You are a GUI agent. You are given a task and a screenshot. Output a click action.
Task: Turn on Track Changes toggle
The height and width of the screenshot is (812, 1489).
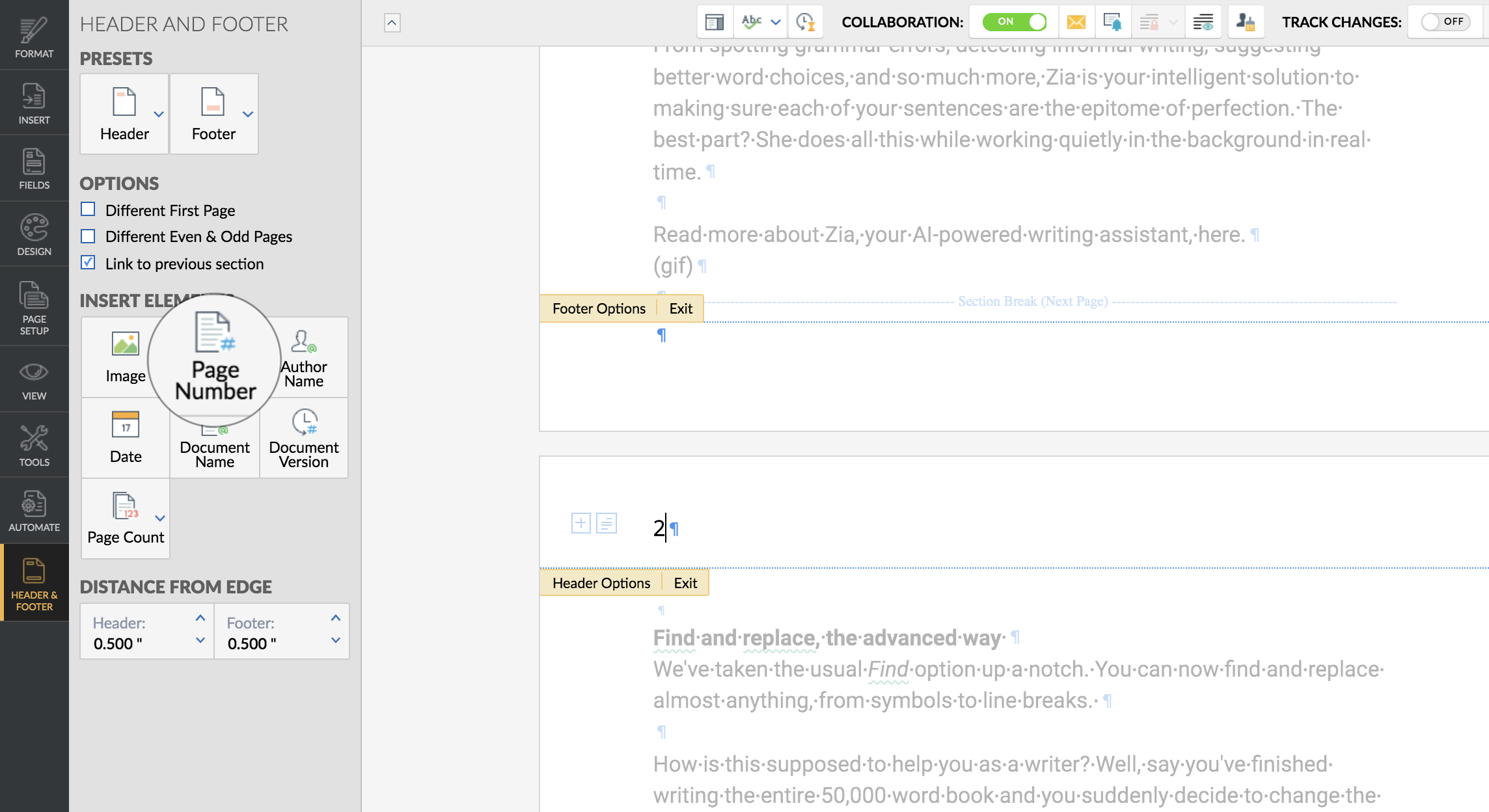1445,22
